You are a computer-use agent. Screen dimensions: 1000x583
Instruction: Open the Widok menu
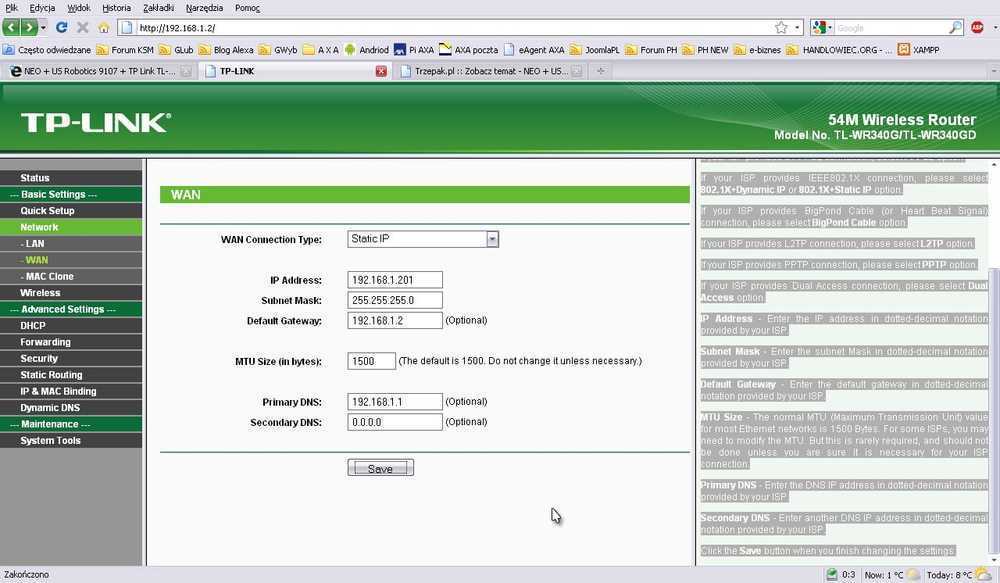78,8
